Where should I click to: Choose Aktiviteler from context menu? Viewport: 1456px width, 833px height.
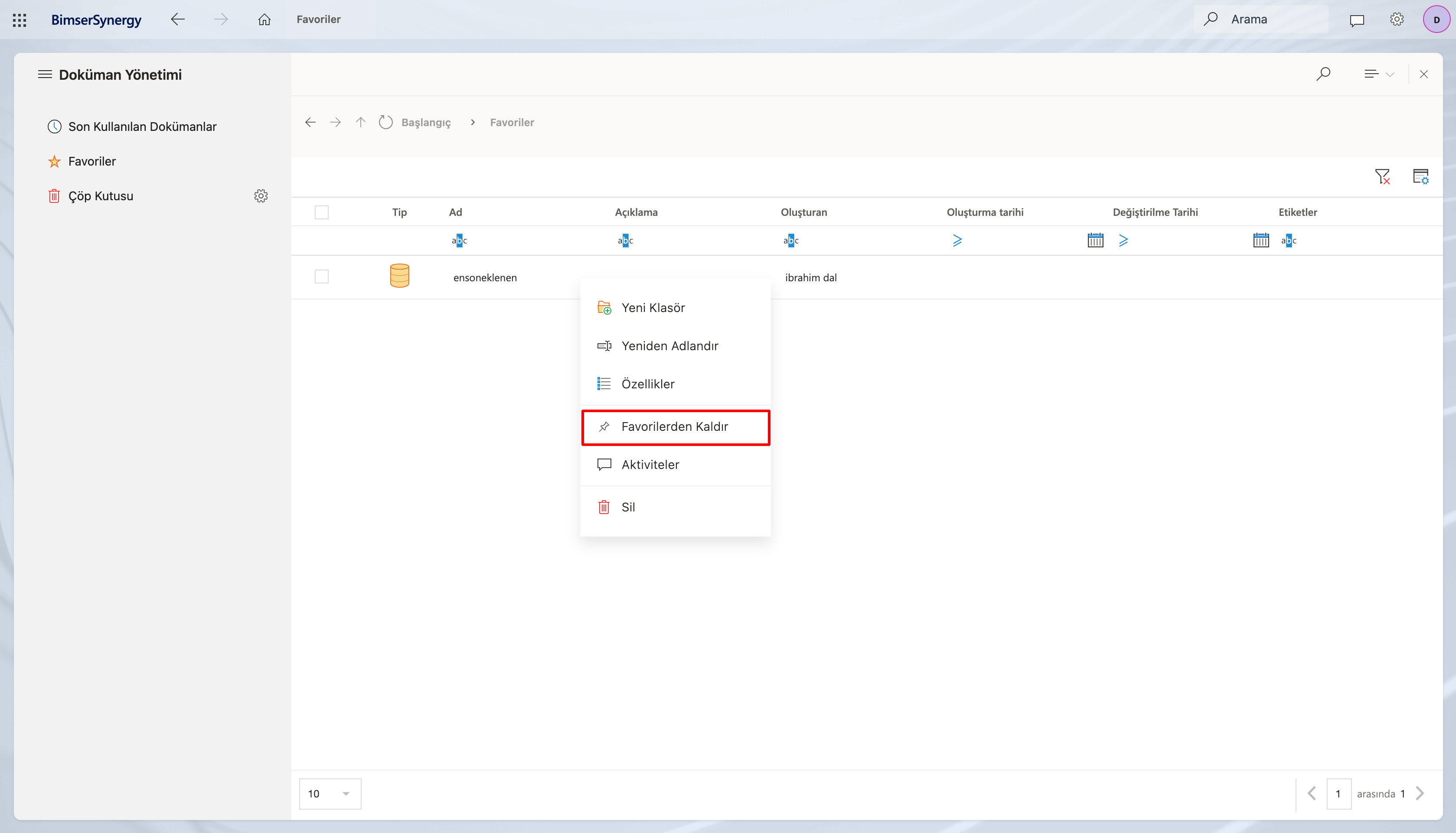click(676, 465)
